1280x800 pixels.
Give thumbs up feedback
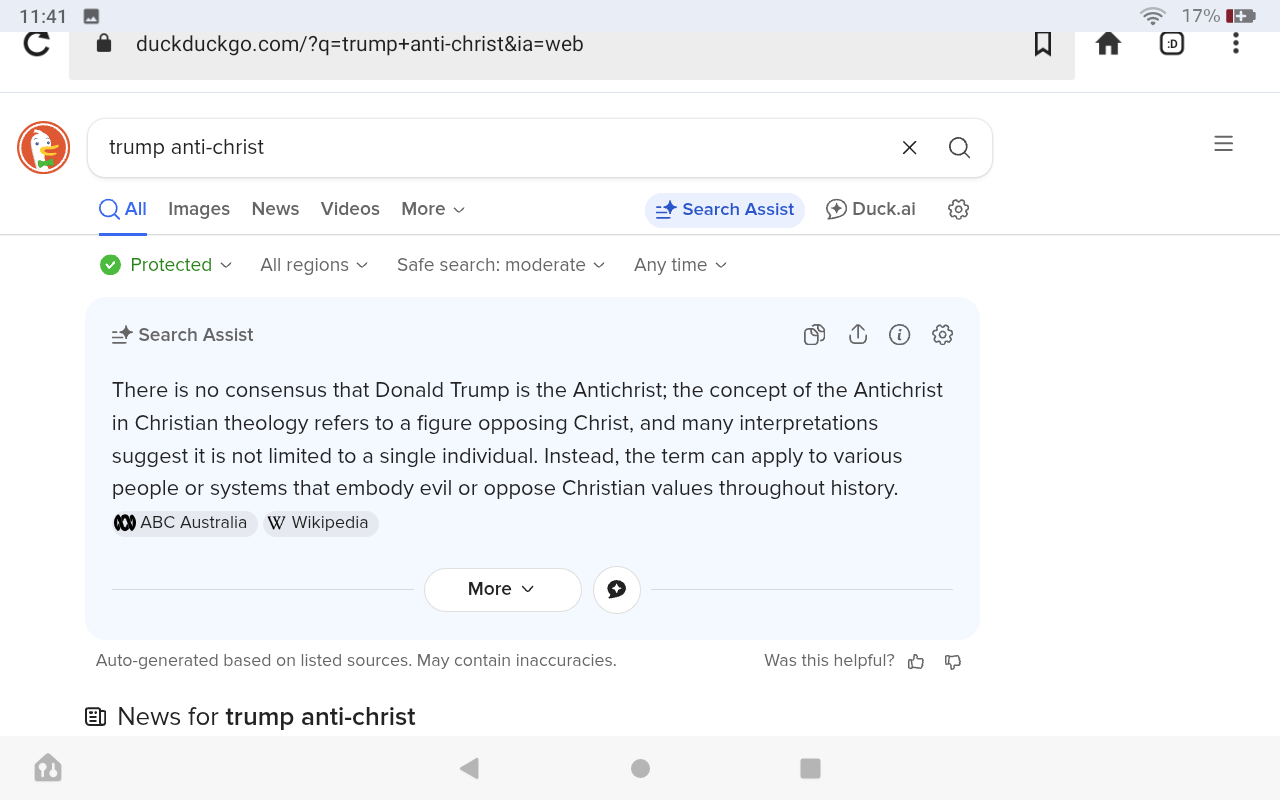916,661
